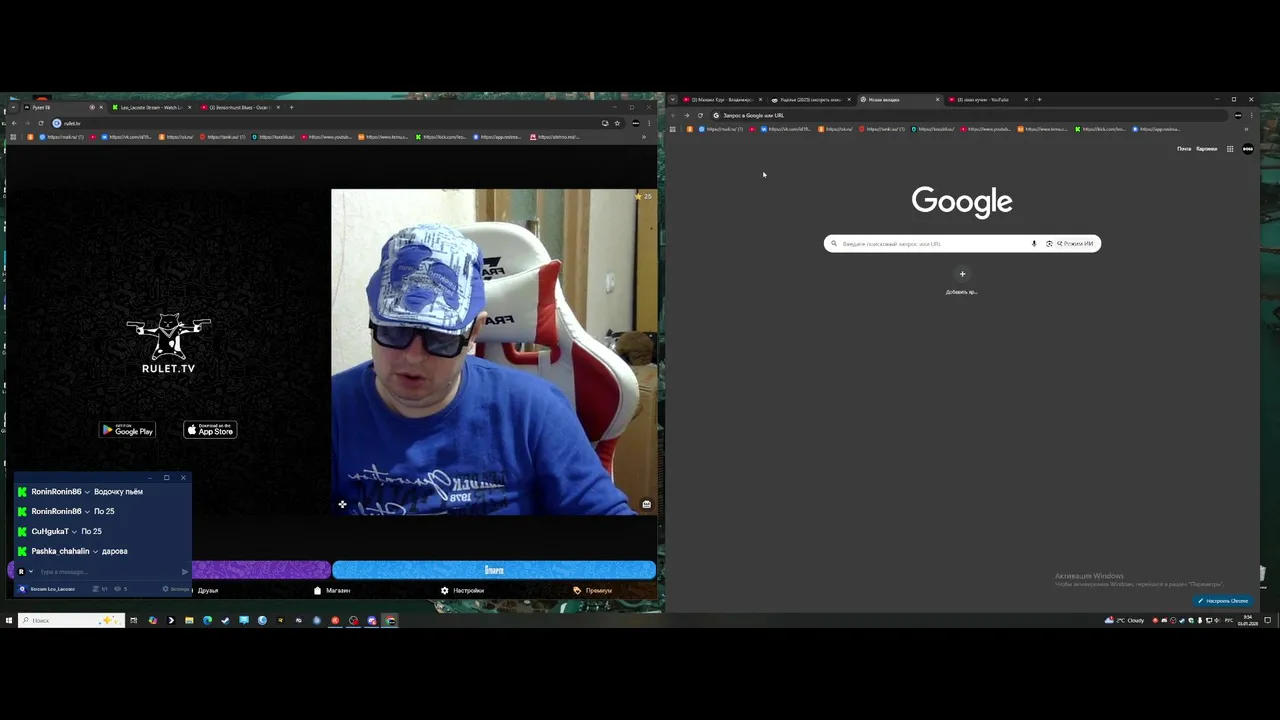Viewport: 1280px width, 720px height.
Task: Click the Stream Leo_Lacoste label in chat footer
Action: coord(52,589)
